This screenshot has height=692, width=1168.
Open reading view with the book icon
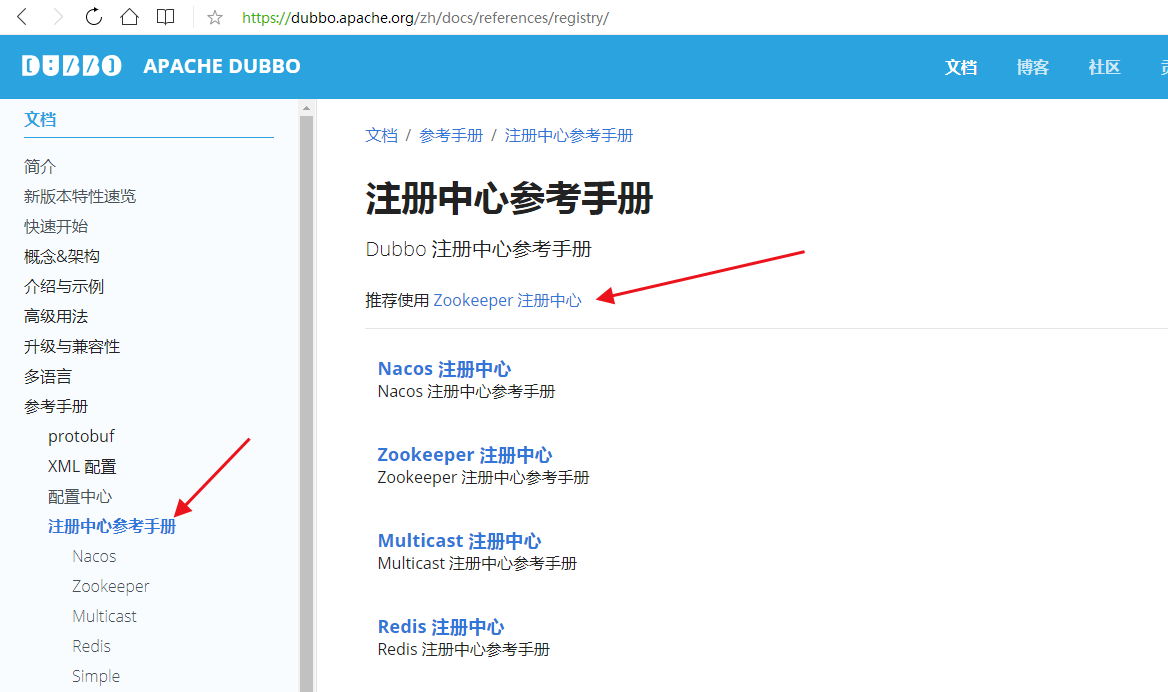click(x=165, y=17)
